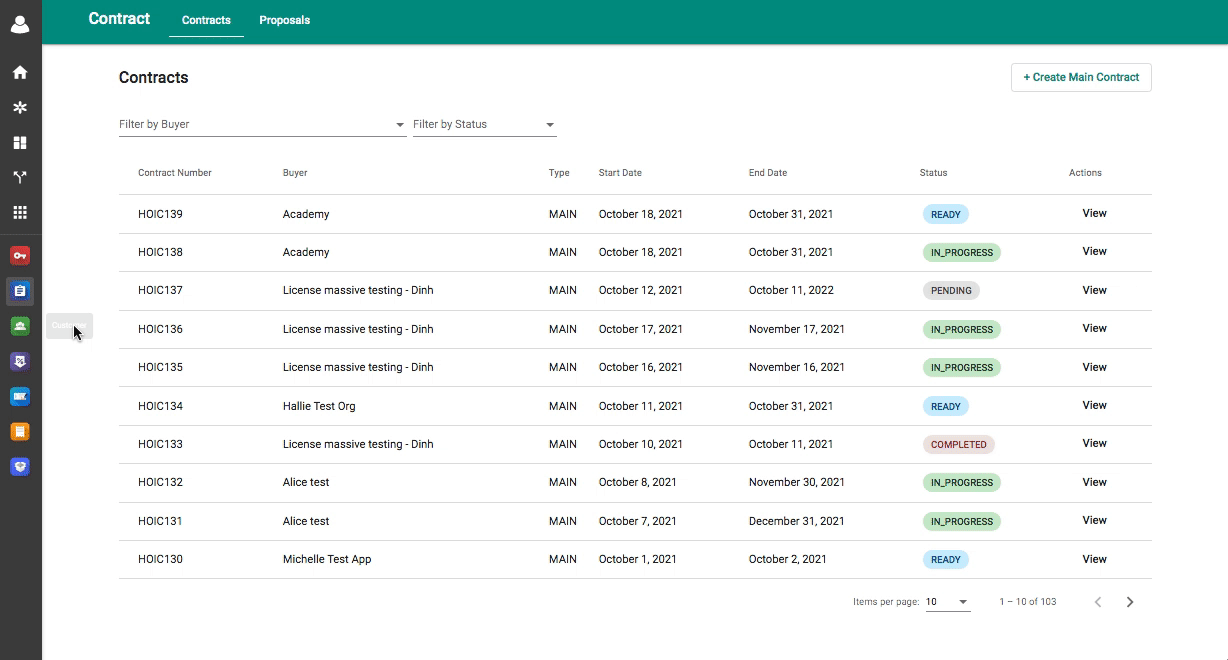This screenshot has width=1228, height=660.
Task: Open the blue box package app icon
Action: (20, 467)
